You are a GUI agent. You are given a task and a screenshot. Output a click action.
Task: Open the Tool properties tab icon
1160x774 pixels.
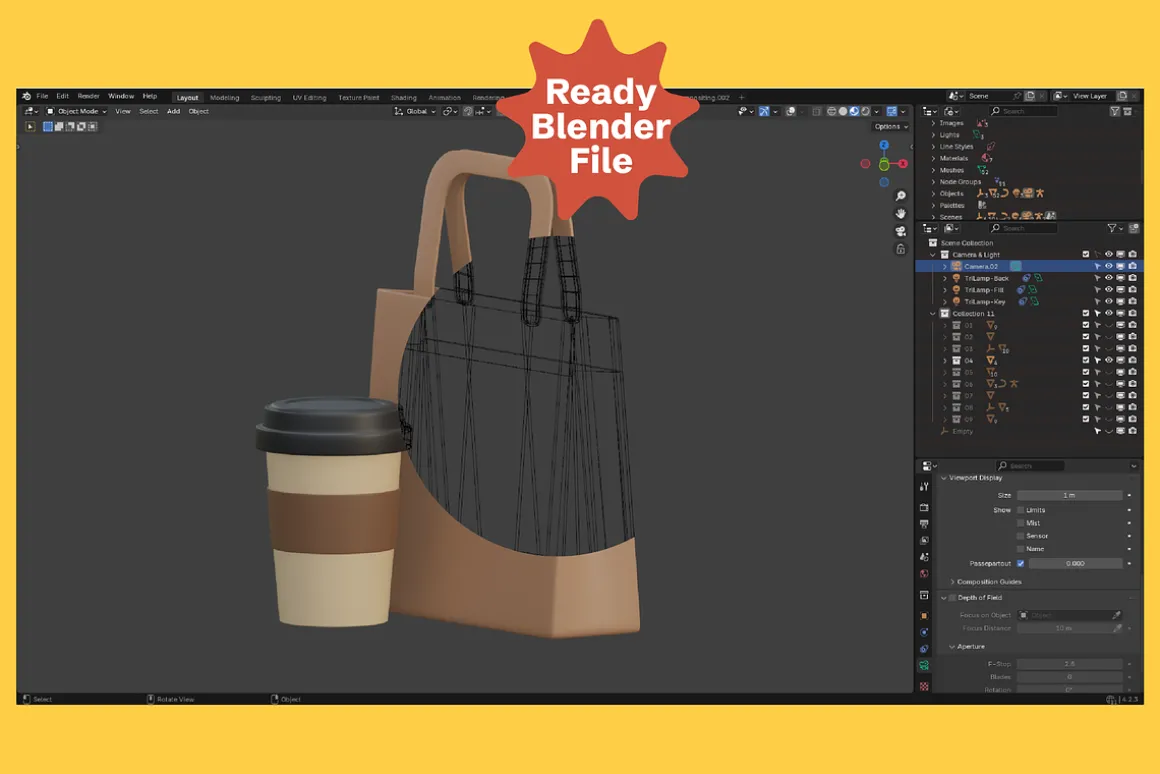(924, 487)
